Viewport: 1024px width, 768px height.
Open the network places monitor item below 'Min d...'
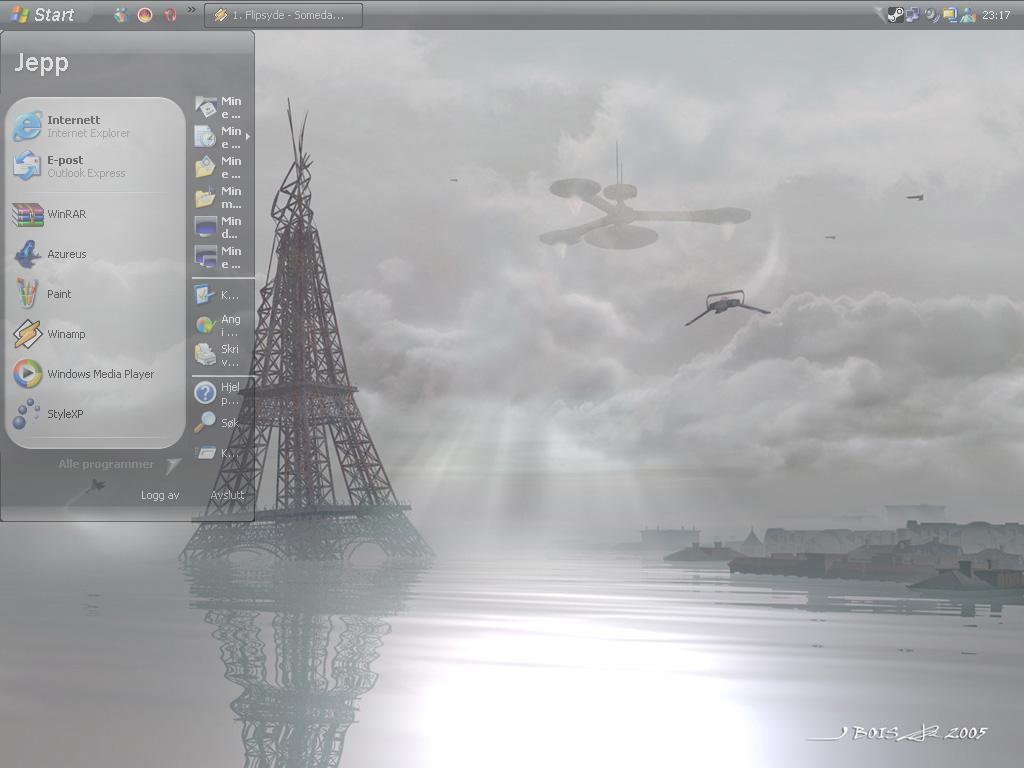click(219, 257)
